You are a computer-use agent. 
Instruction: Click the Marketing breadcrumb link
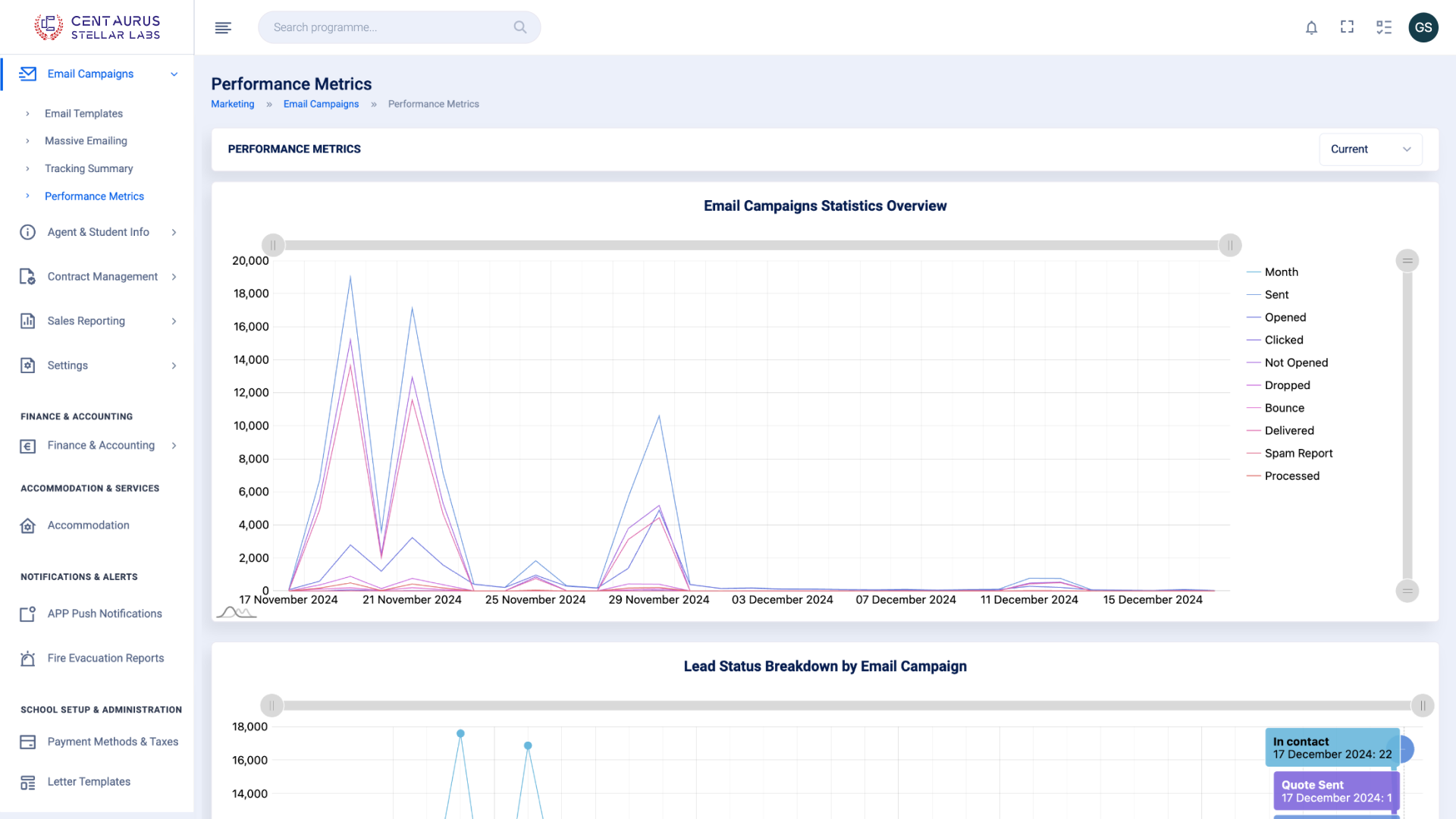(232, 104)
